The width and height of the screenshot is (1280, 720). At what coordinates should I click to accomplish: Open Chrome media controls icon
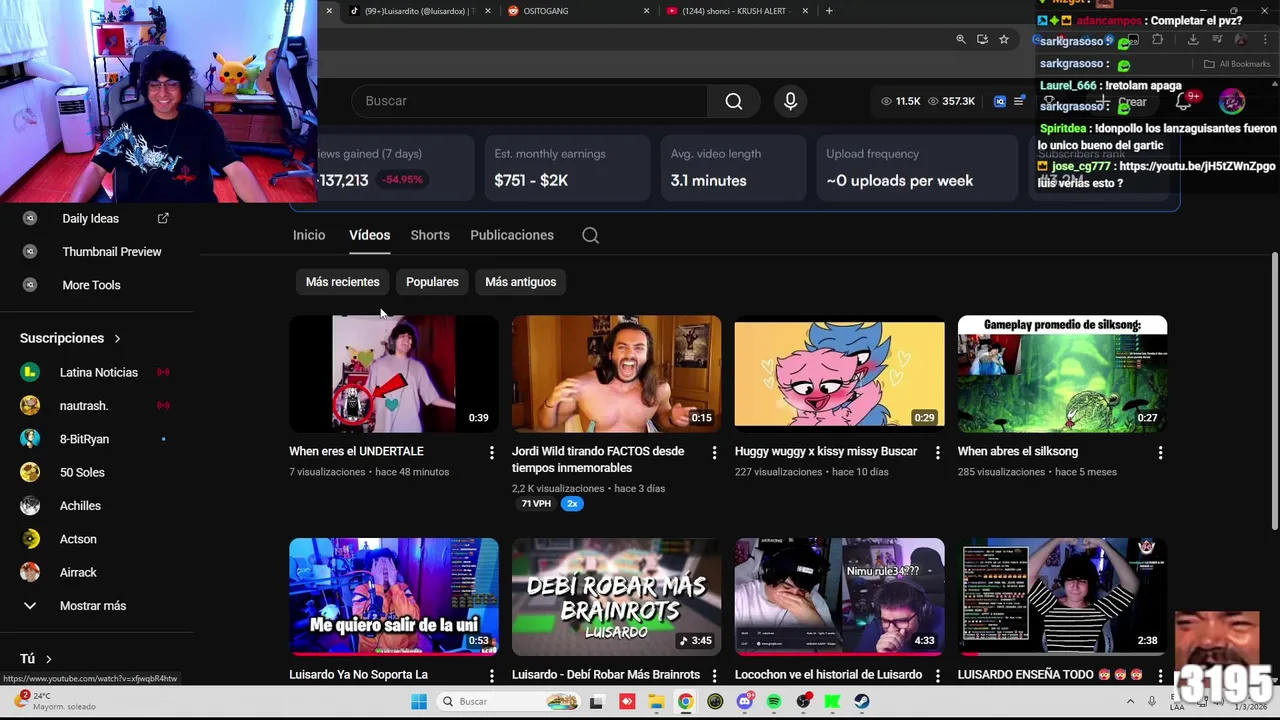[x=1217, y=39]
